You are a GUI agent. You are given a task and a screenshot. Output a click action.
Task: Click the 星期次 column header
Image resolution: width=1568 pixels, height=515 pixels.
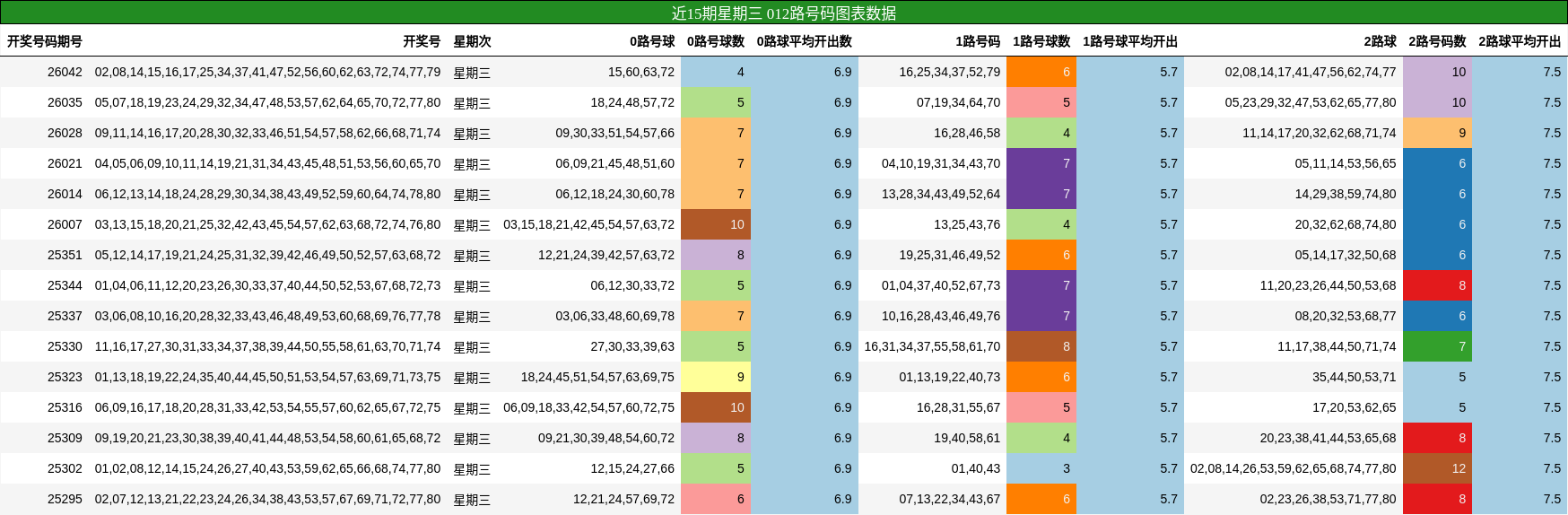pos(472,41)
